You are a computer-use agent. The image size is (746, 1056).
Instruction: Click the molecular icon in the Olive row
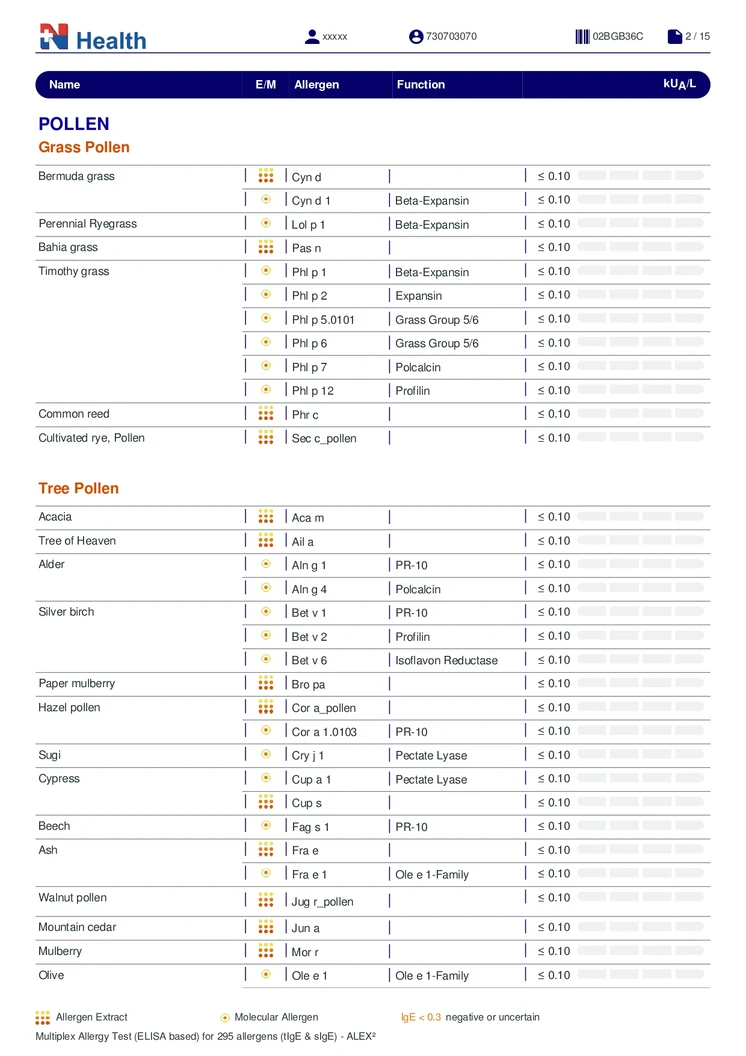click(x=266, y=975)
